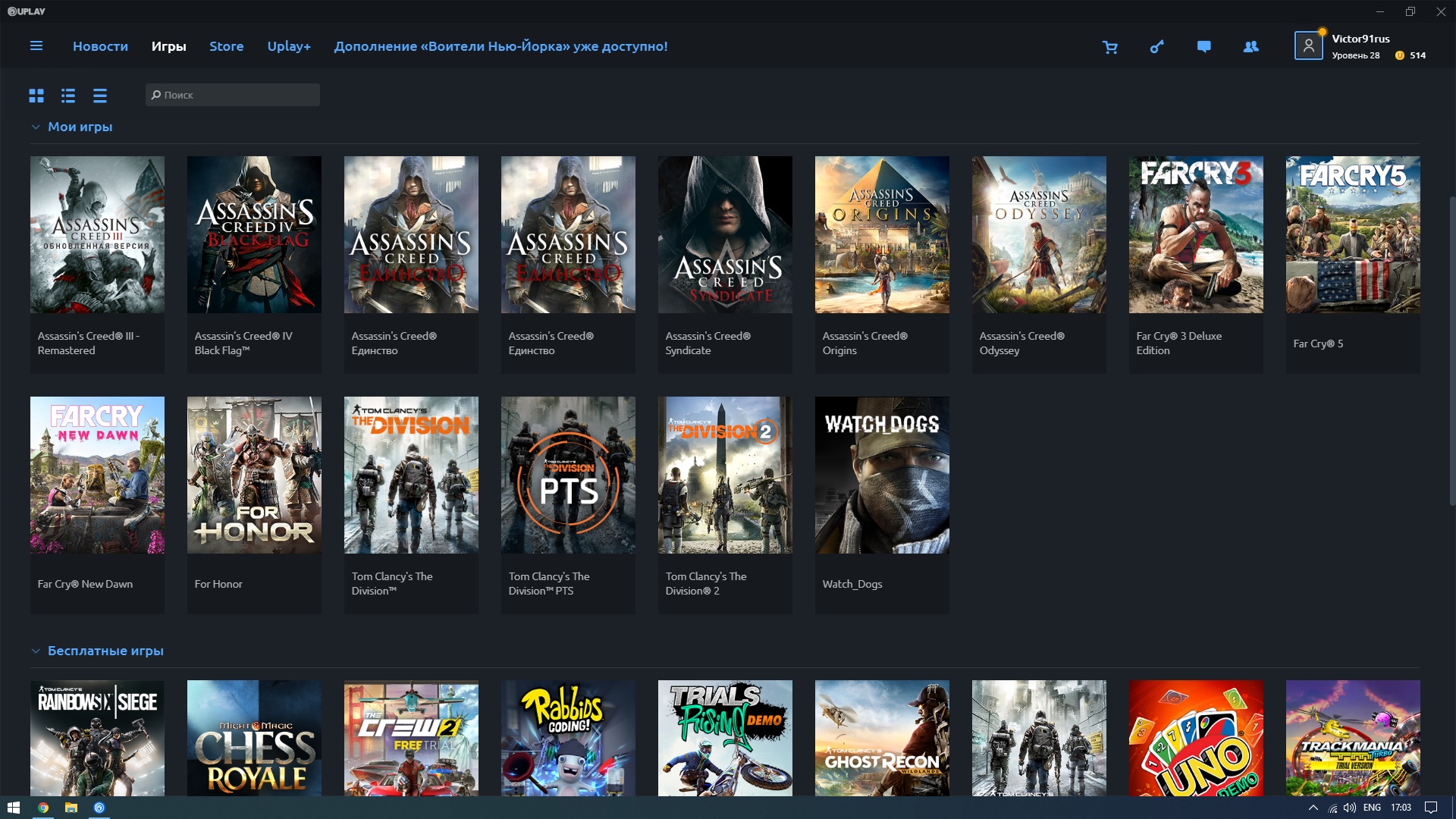Open the Uplay+ tab

point(289,46)
